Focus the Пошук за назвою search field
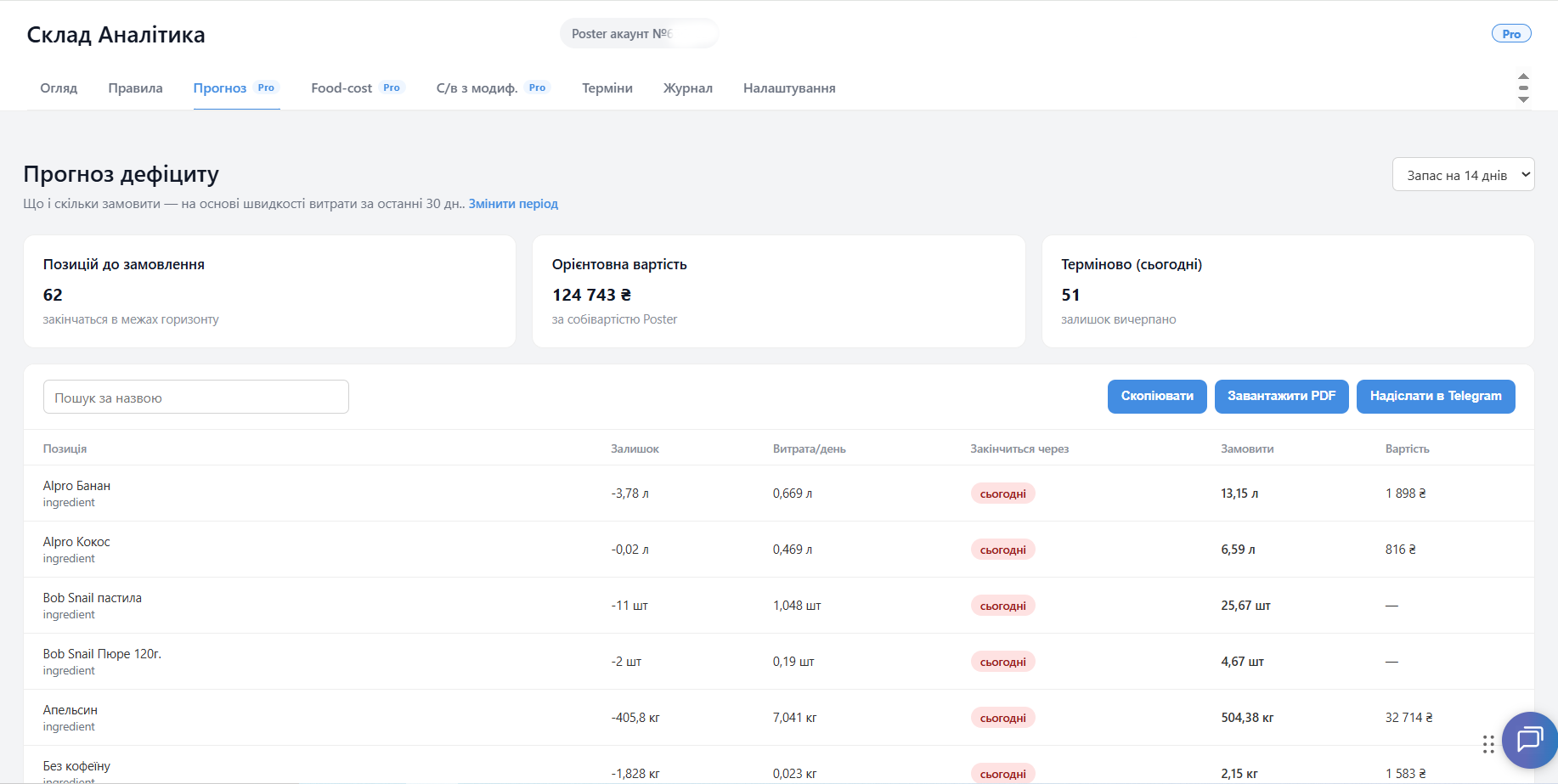This screenshot has width=1558, height=784. (x=196, y=397)
